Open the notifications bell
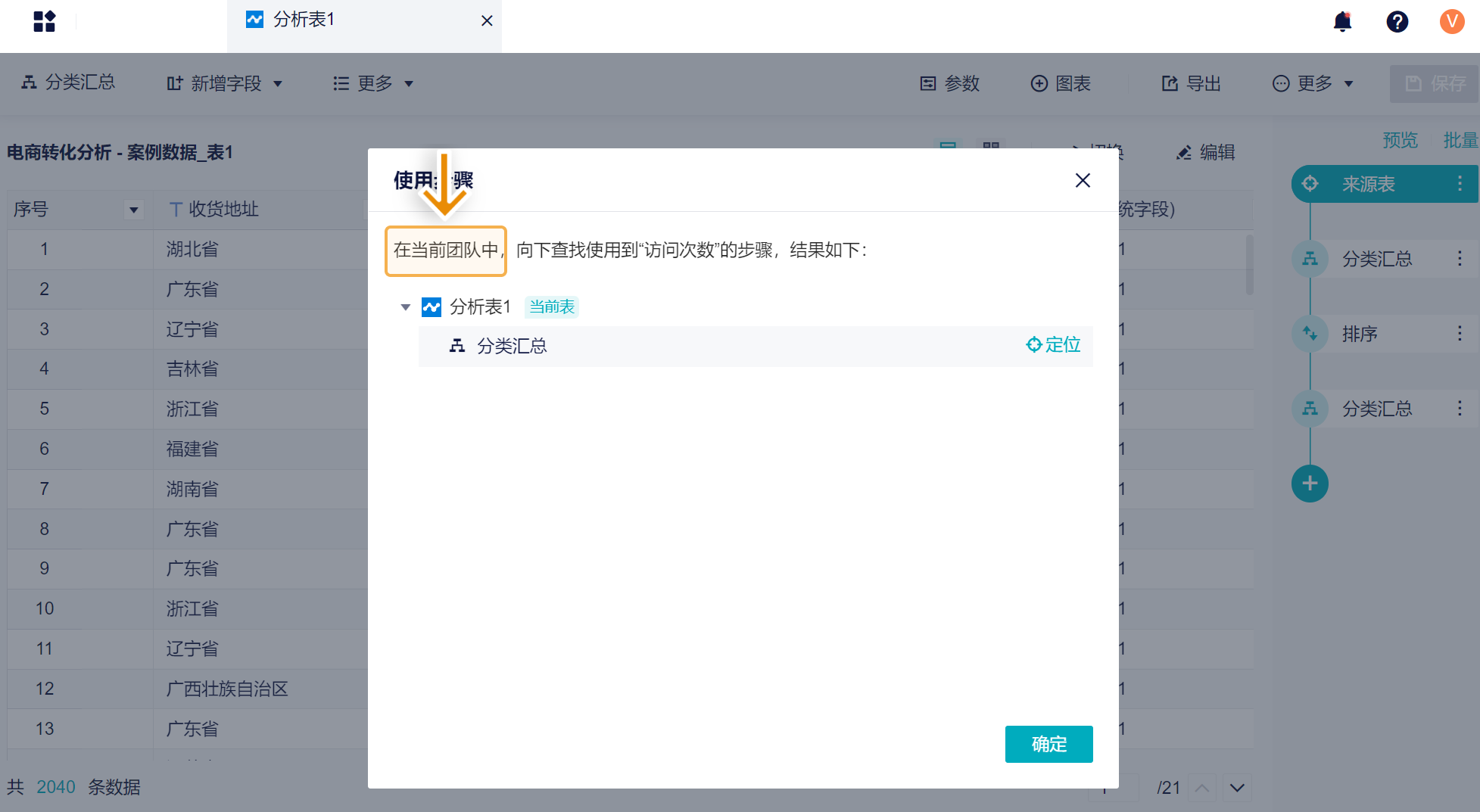This screenshot has height=812, width=1480. [1342, 21]
